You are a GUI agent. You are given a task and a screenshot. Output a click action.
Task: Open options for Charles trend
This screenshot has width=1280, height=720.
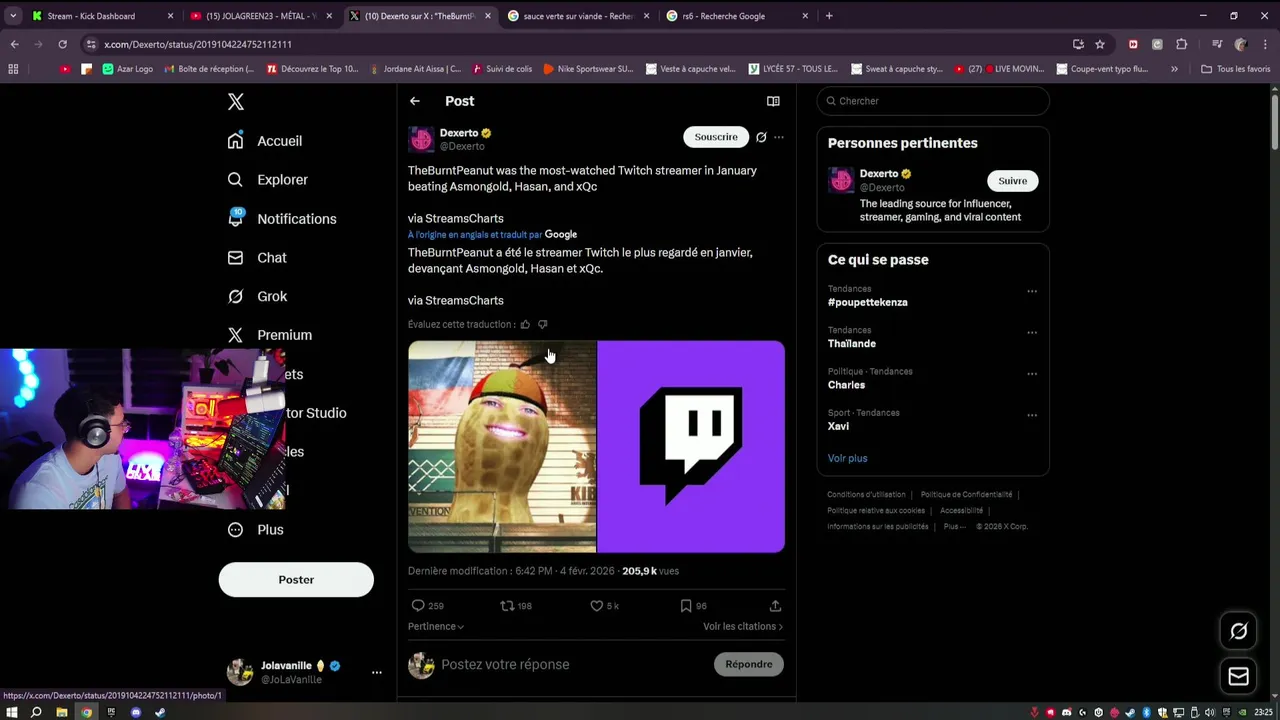(x=1032, y=374)
